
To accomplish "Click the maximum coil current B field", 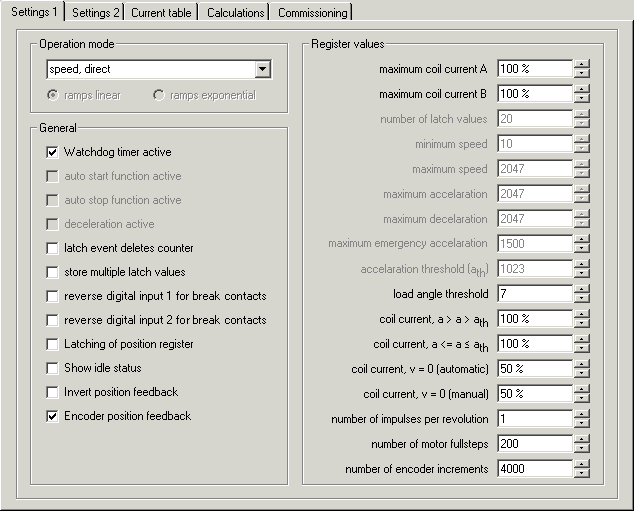I will 535,94.
